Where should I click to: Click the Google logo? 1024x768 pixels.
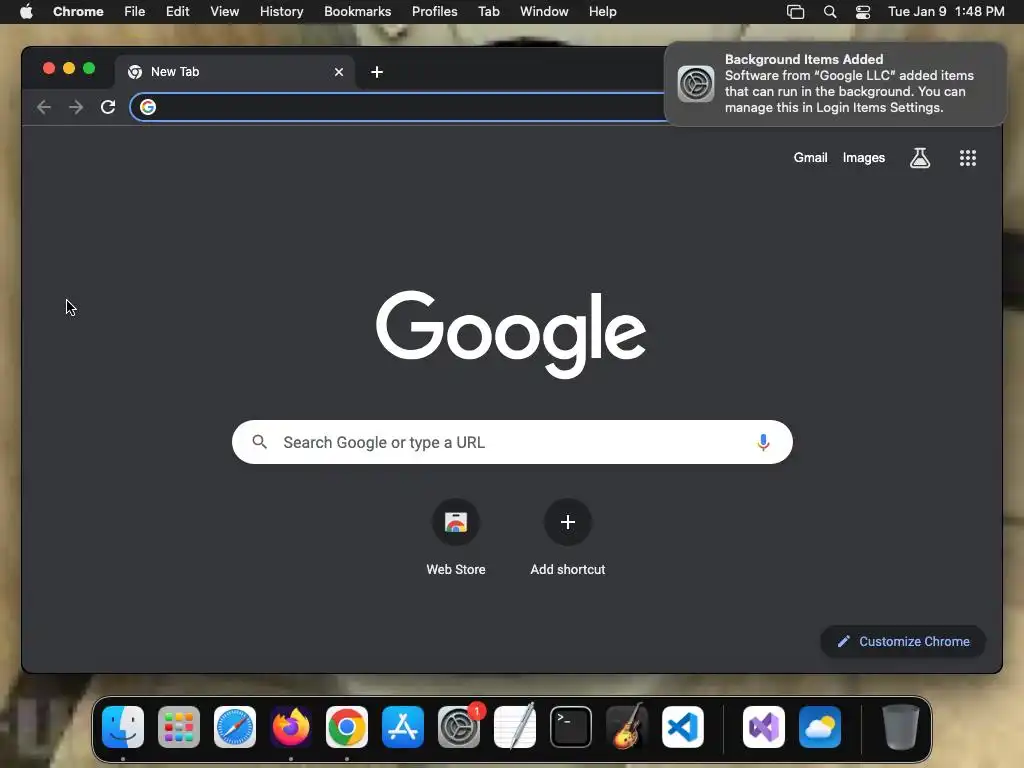511,334
